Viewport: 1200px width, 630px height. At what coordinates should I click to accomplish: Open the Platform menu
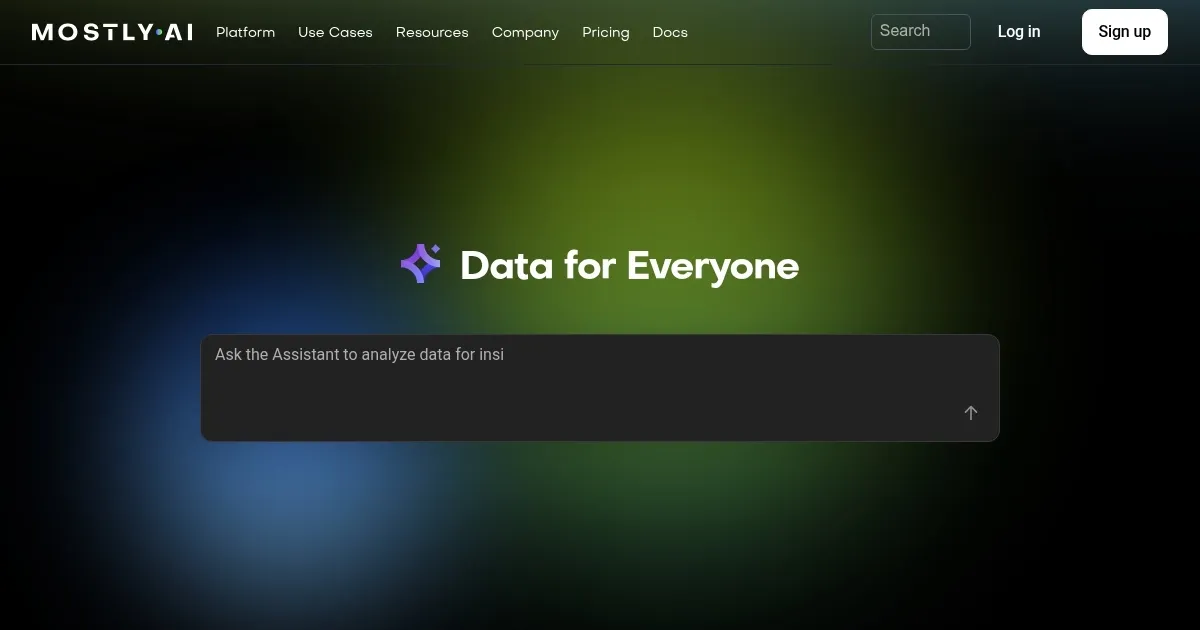(245, 32)
